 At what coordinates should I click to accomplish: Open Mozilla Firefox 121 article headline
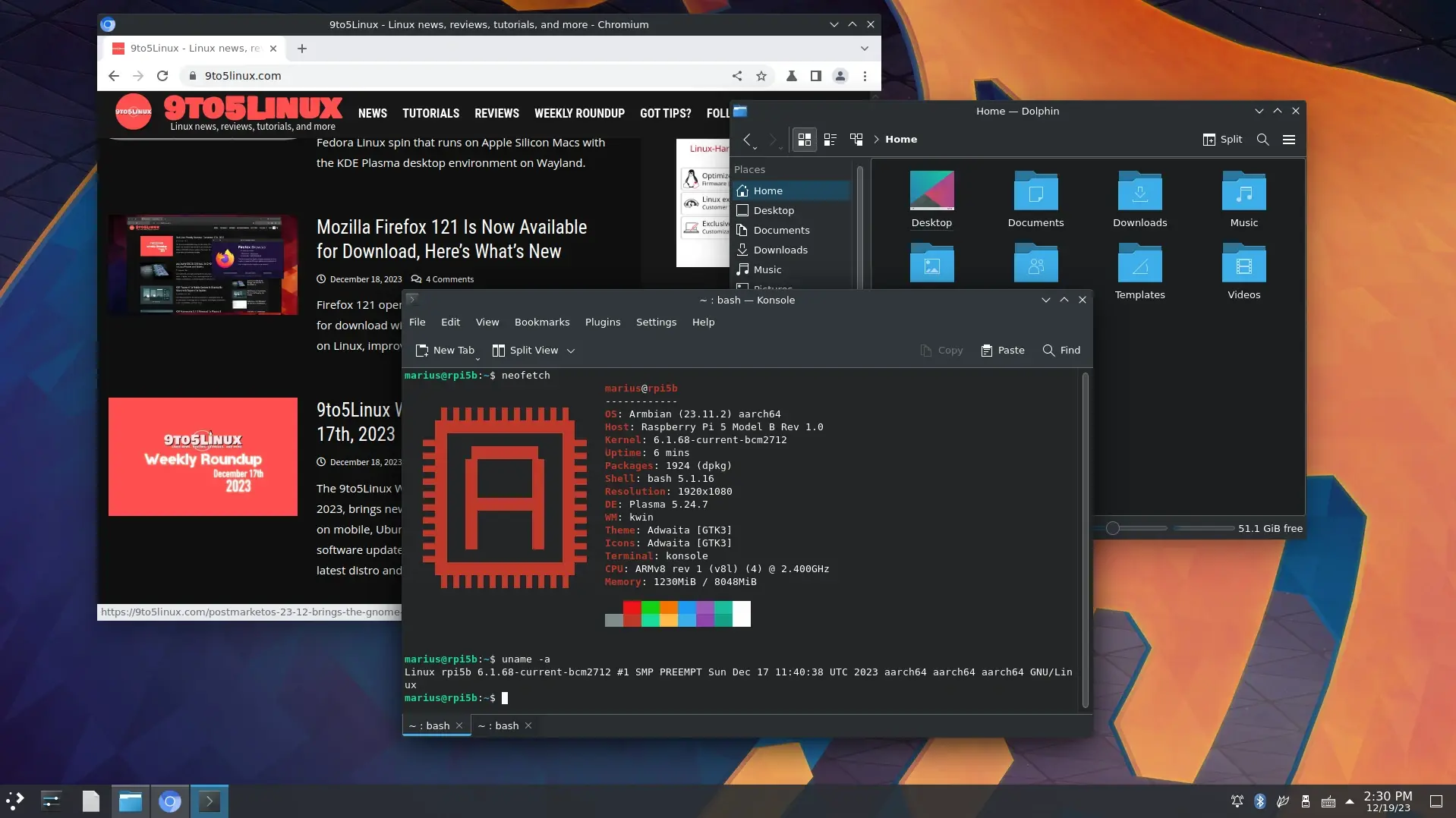[452, 239]
